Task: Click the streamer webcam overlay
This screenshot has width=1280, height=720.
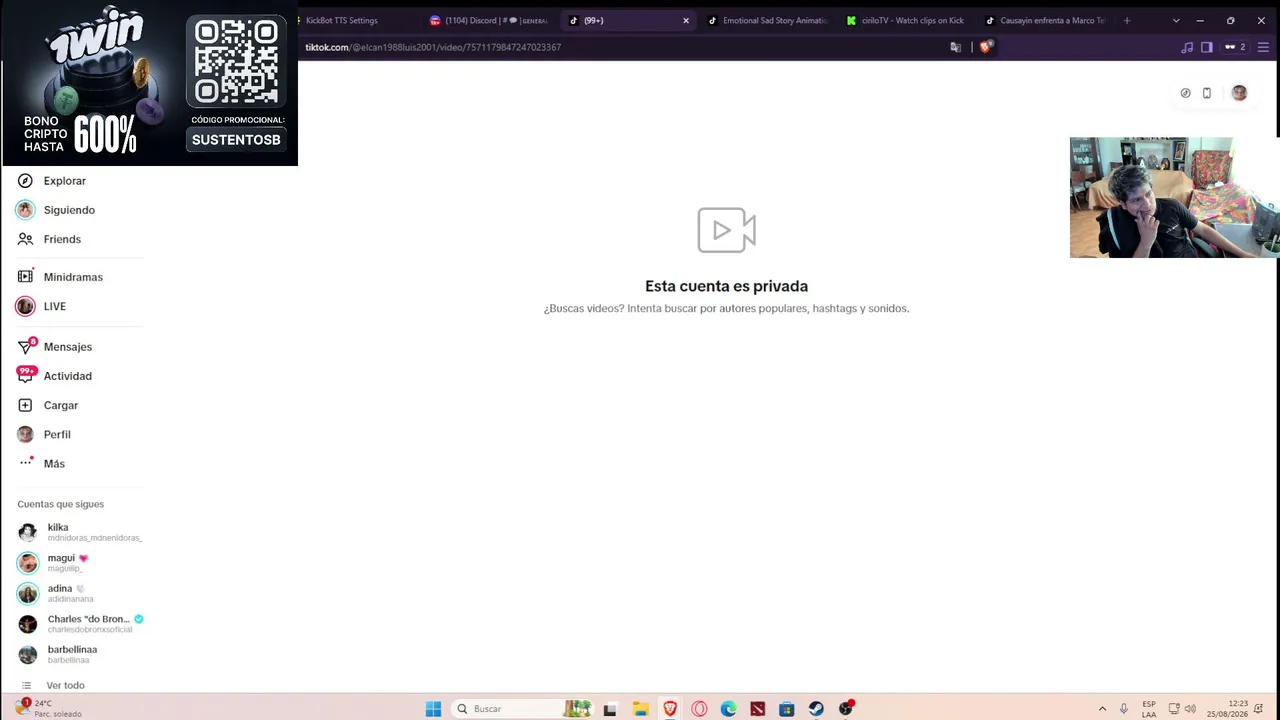Action: pos(1174,198)
